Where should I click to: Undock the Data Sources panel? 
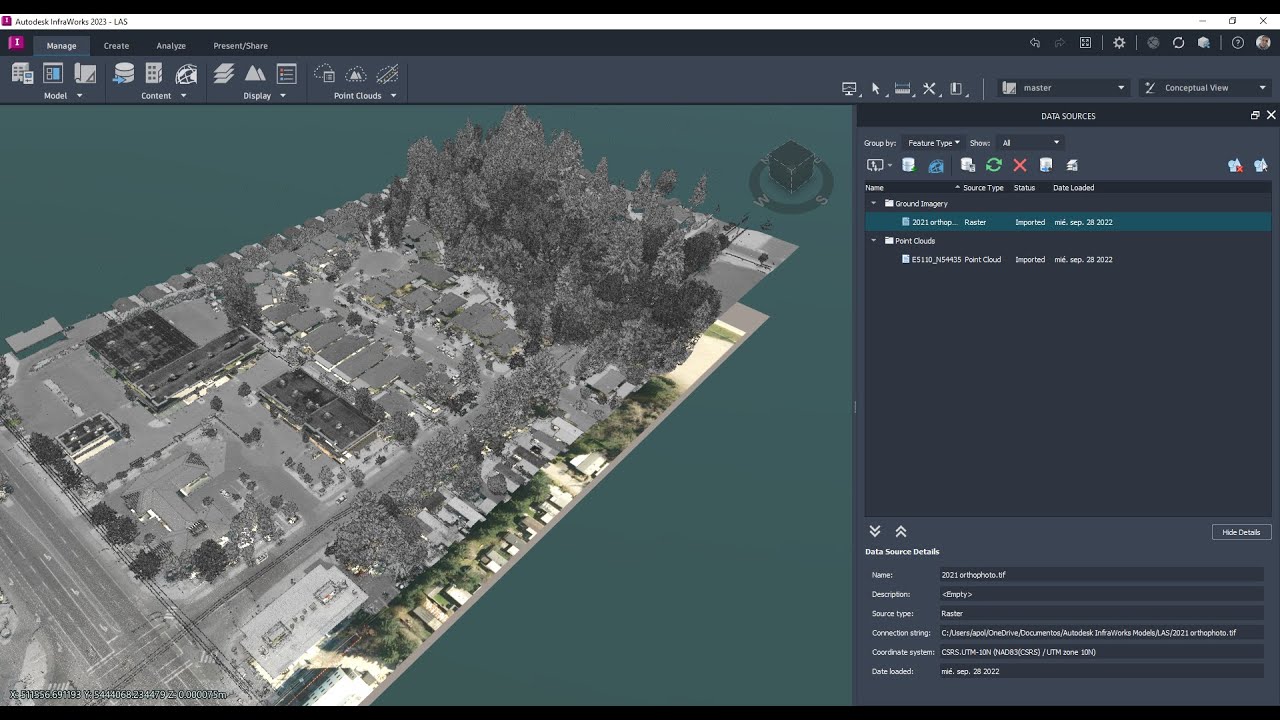point(1255,116)
